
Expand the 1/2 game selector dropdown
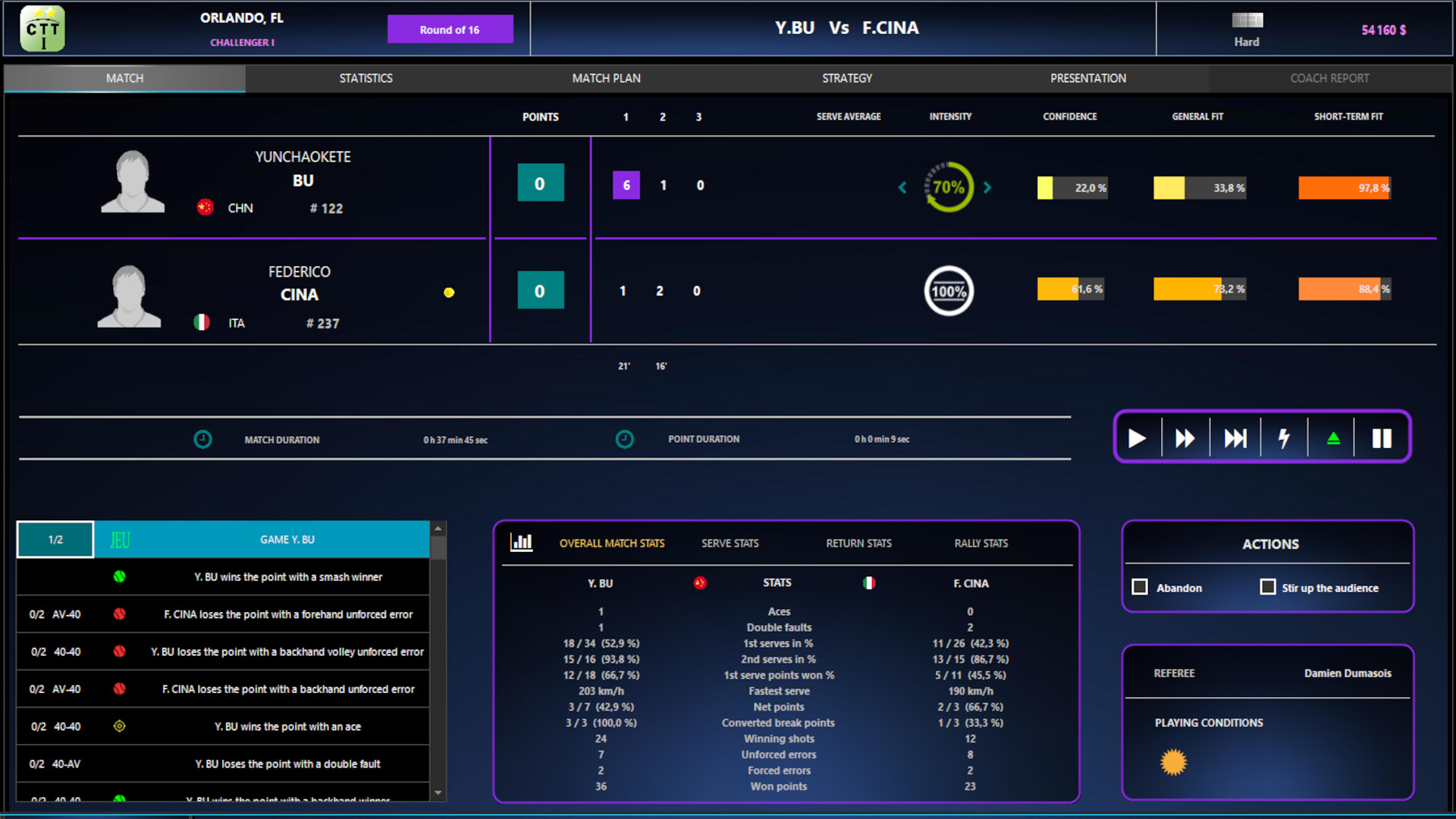tap(55, 539)
